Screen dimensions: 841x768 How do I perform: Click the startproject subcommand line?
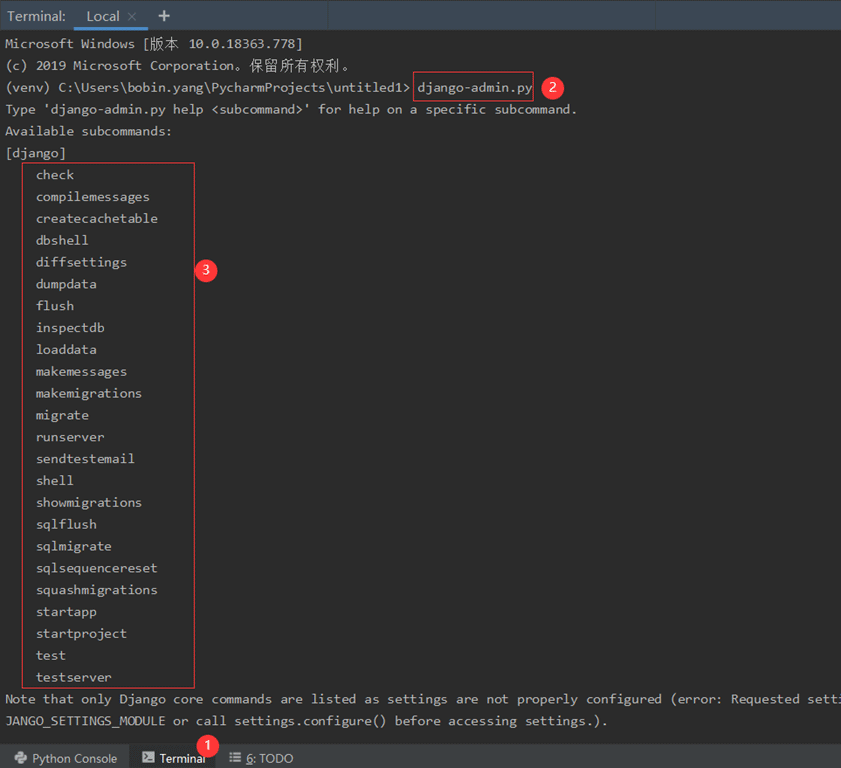coord(81,633)
